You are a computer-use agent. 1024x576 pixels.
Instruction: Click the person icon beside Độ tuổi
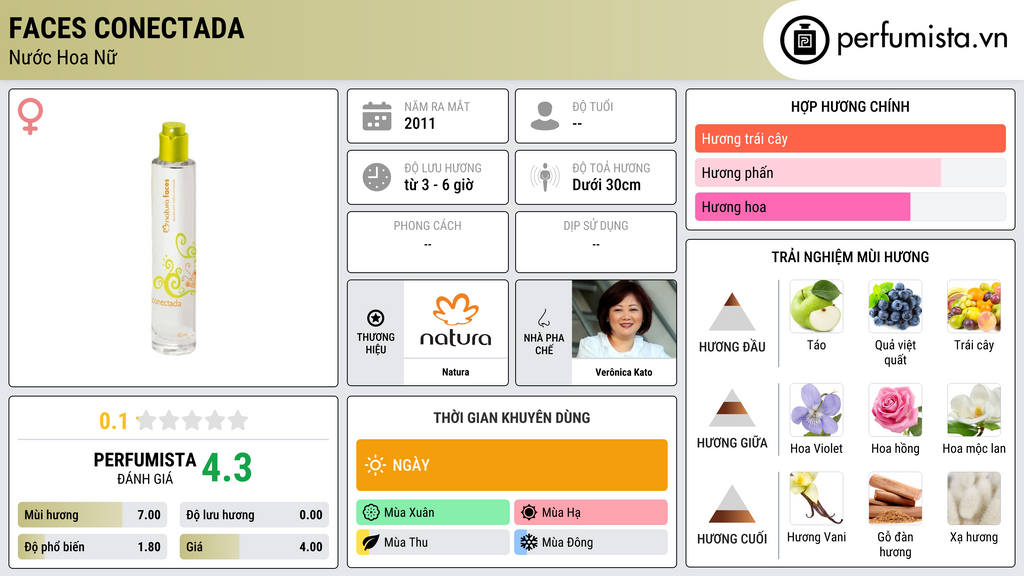[x=545, y=116]
